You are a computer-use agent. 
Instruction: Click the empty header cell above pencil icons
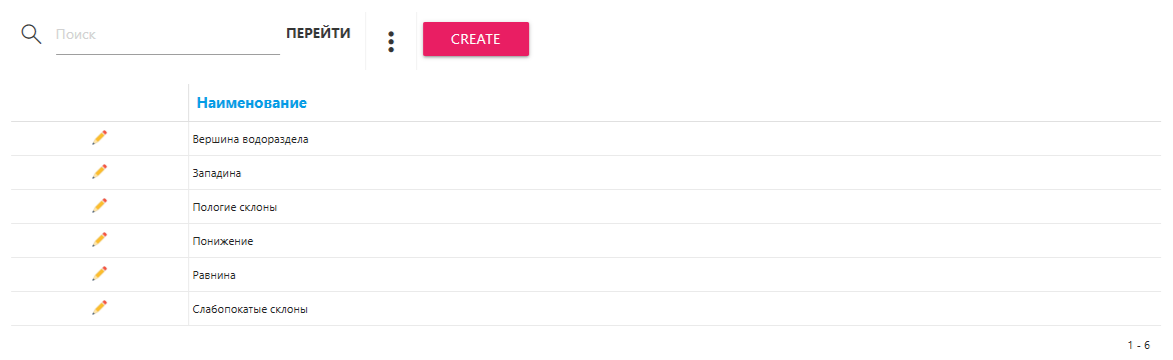(99, 103)
